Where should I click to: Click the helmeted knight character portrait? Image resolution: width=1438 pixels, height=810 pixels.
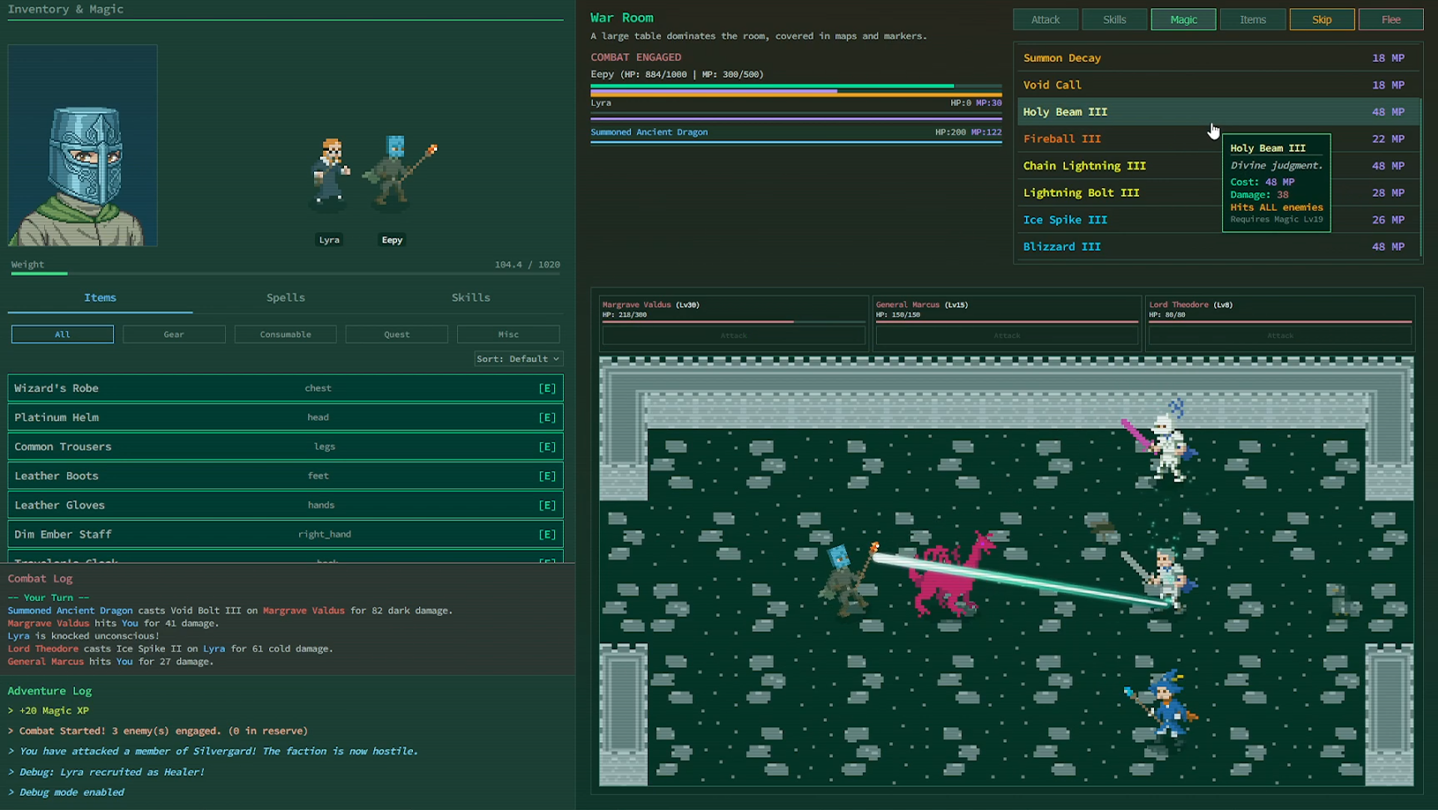pos(82,145)
